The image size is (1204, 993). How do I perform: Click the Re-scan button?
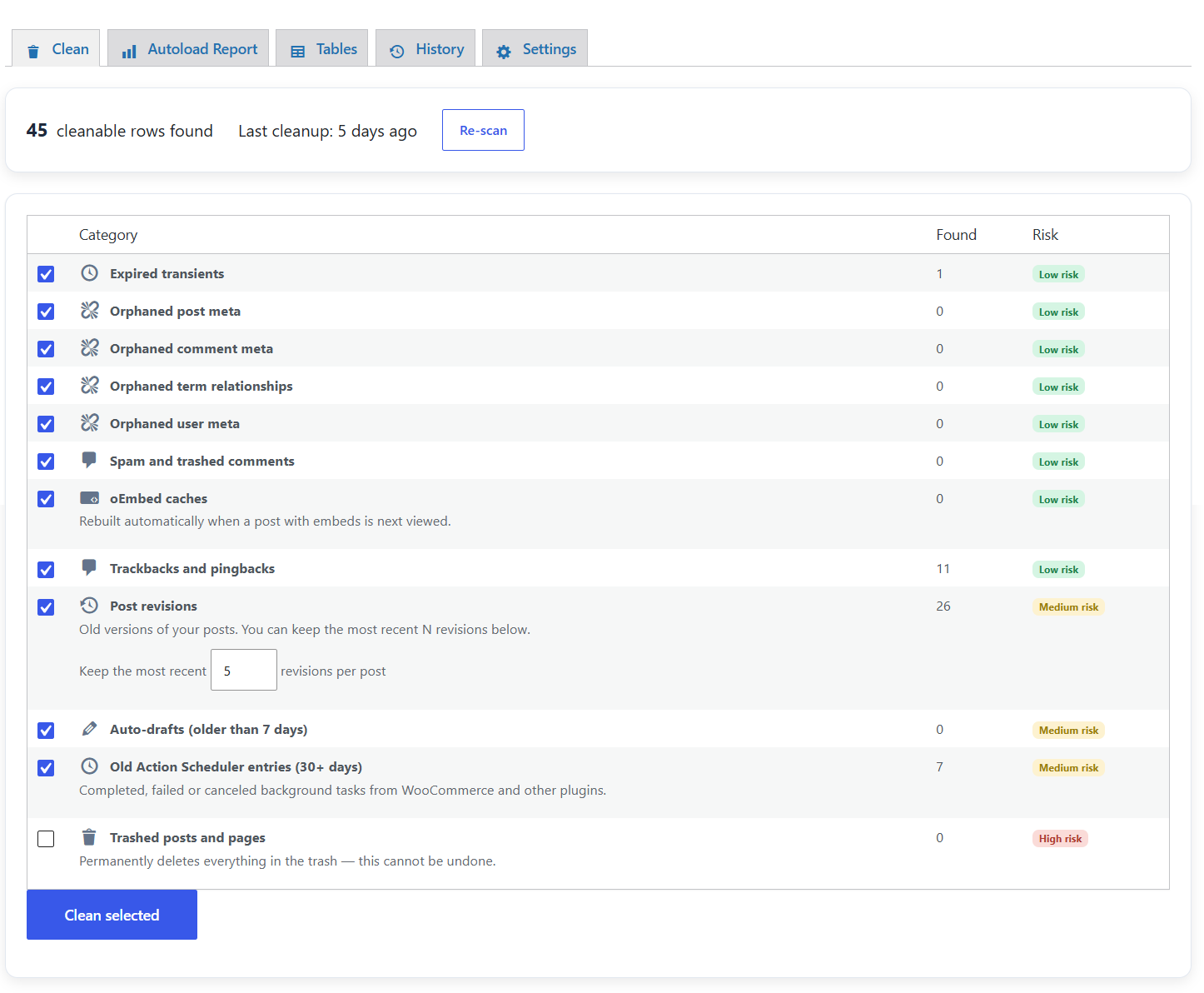coord(483,130)
